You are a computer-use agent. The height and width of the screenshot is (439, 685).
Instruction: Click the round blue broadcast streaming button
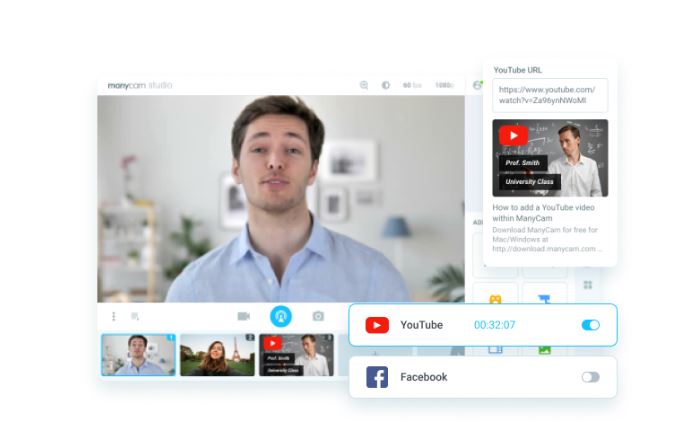[x=280, y=316]
